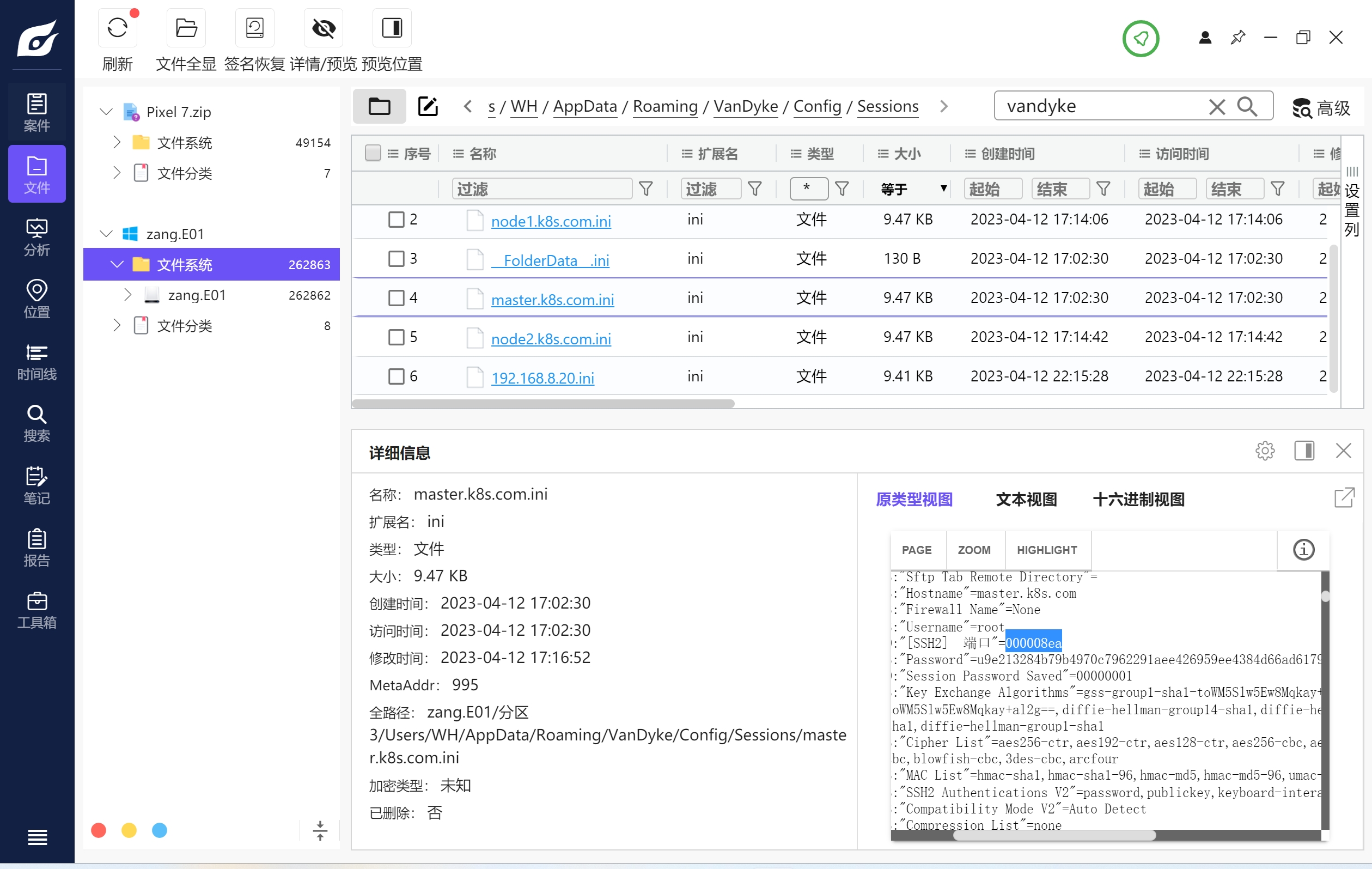Expand the zang.E01 262862 child node

(x=127, y=295)
